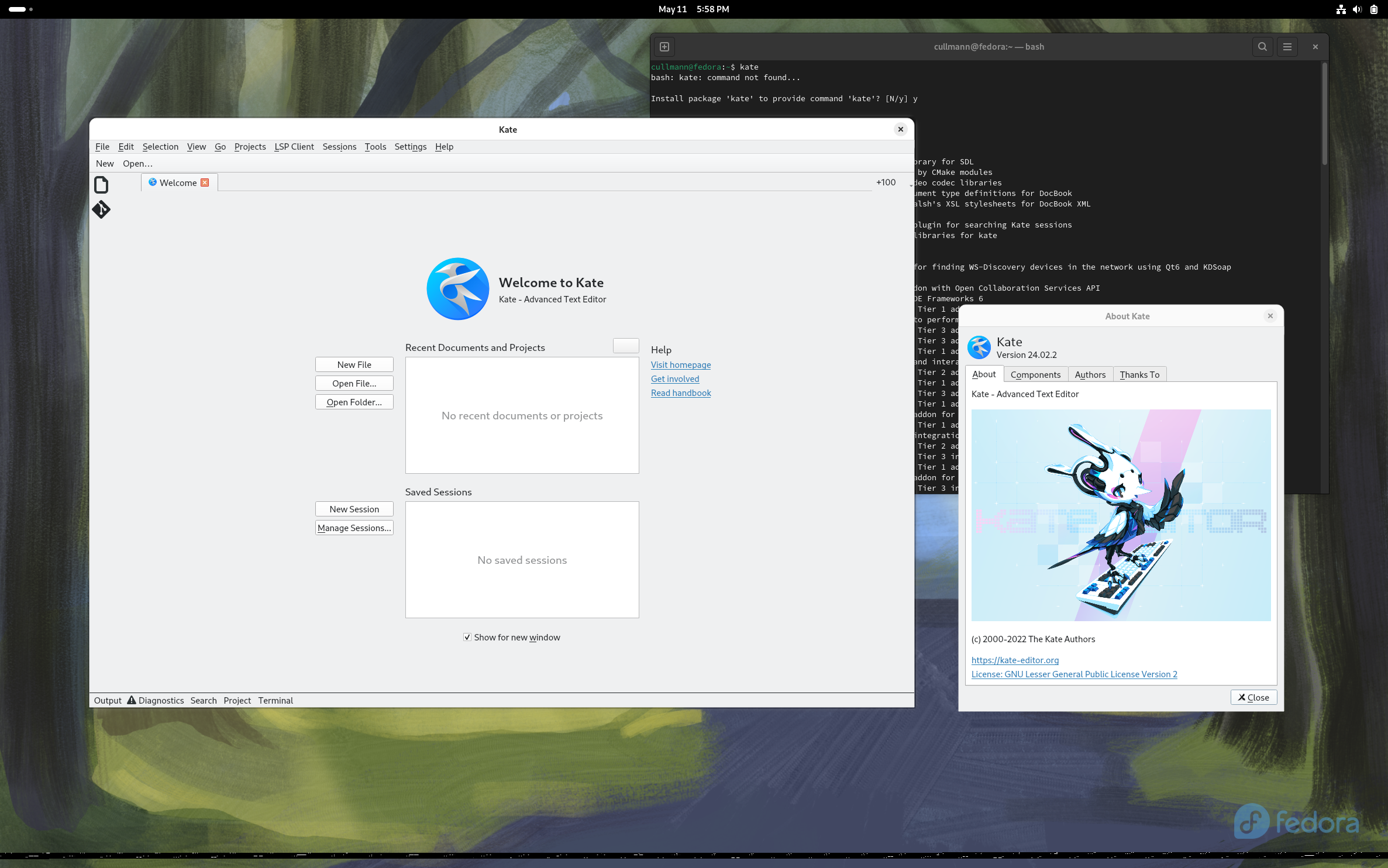Open the Go menu
1388x868 pixels.
tap(220, 147)
